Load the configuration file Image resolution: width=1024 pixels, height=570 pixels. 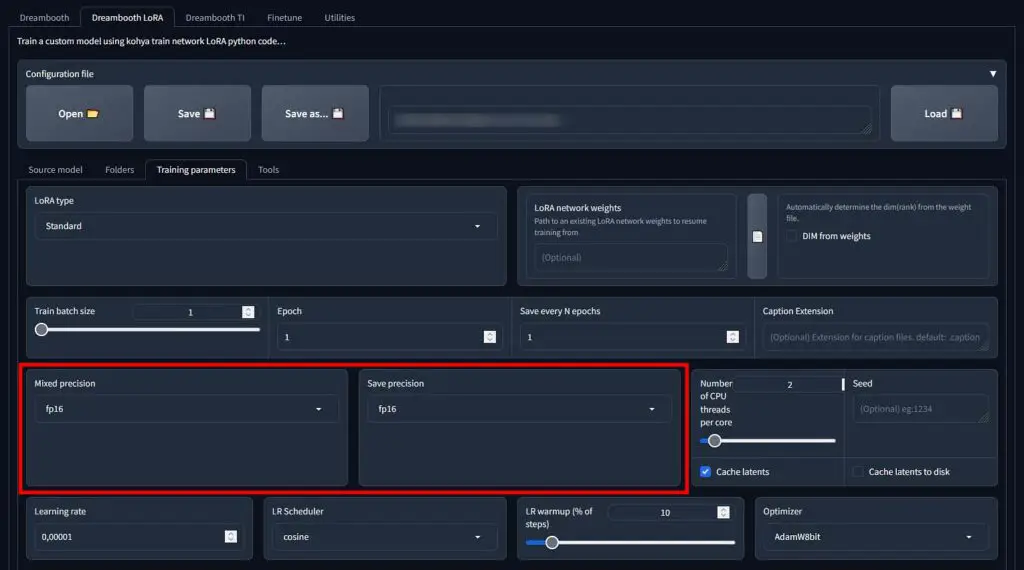(944, 114)
